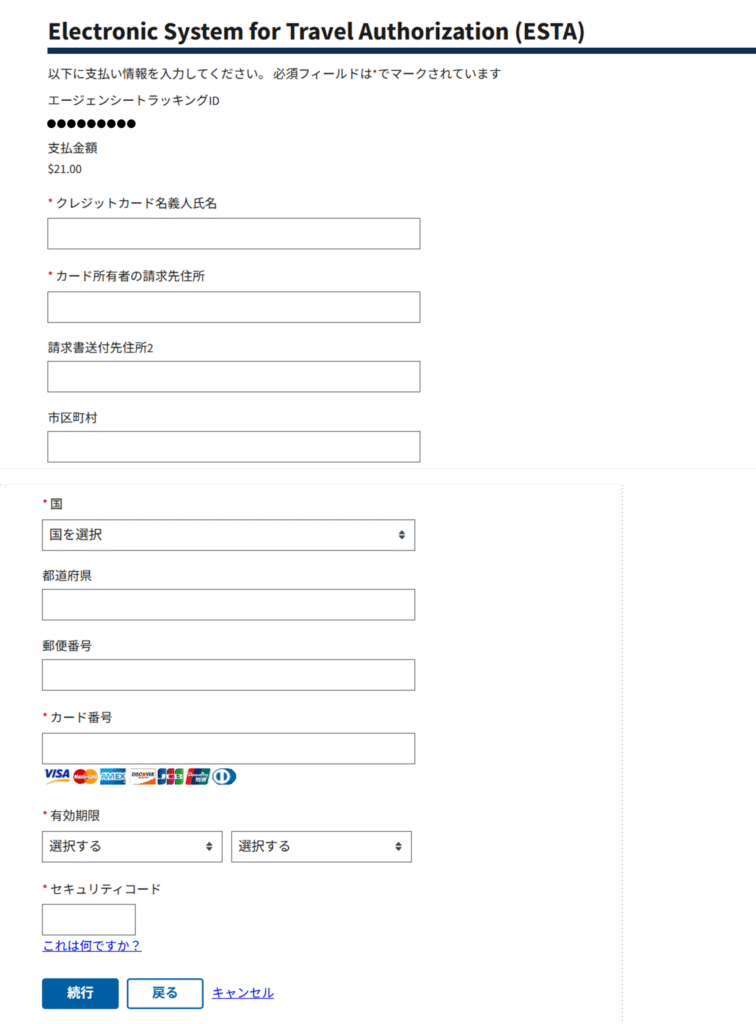
Task: Click the VISA card logo
Action: [x=57, y=775]
